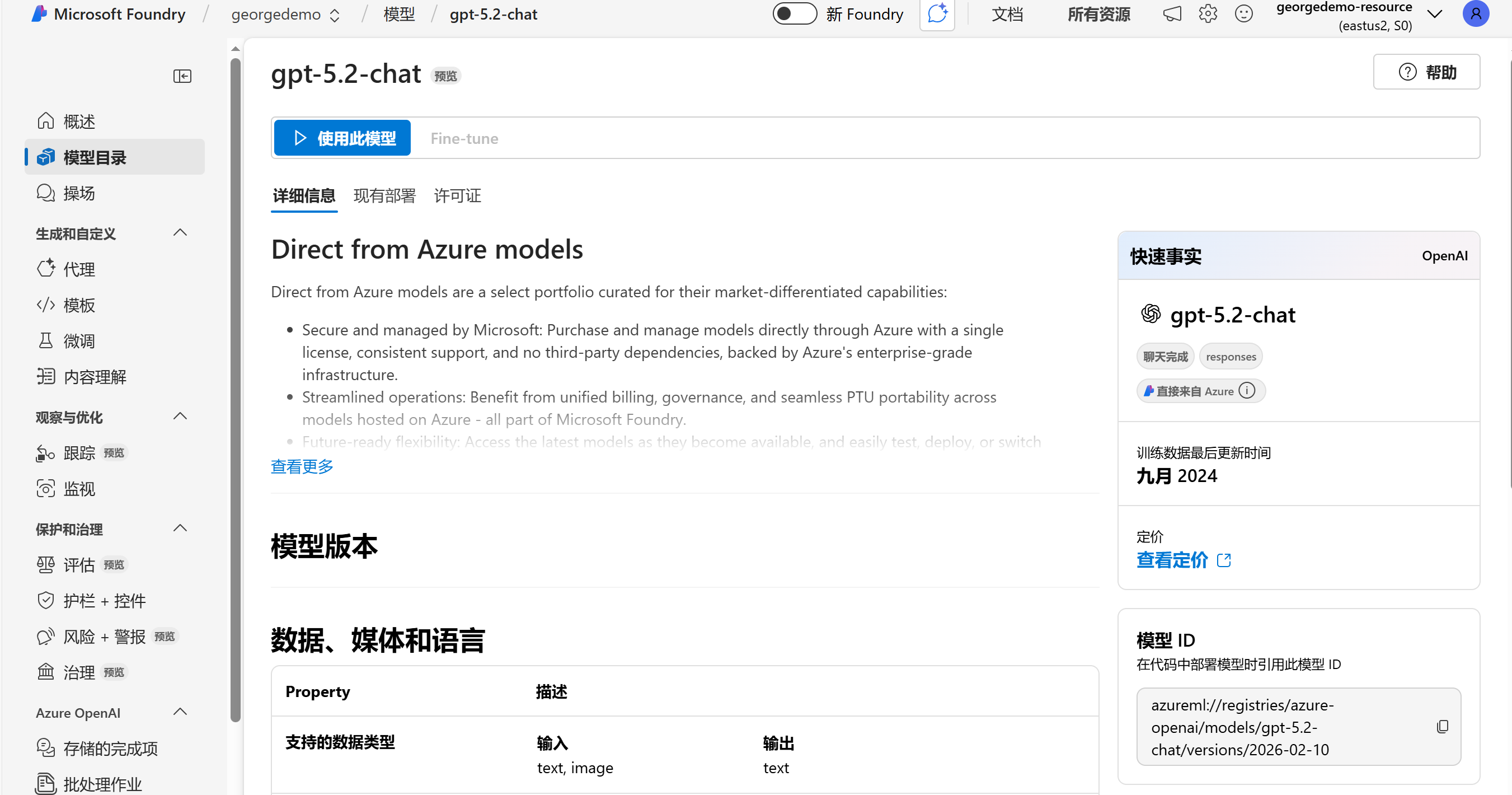Collapse the 生成和自定义 section
The height and width of the screenshot is (795, 1512).
(x=180, y=232)
